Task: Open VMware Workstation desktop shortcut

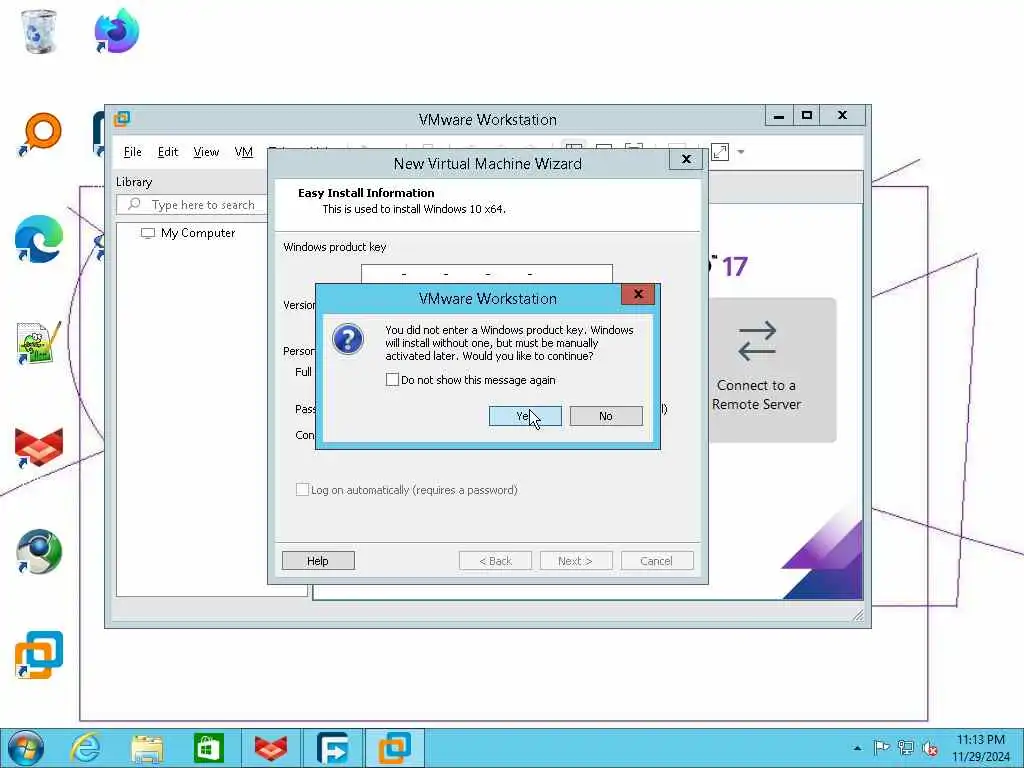Action: (39, 655)
